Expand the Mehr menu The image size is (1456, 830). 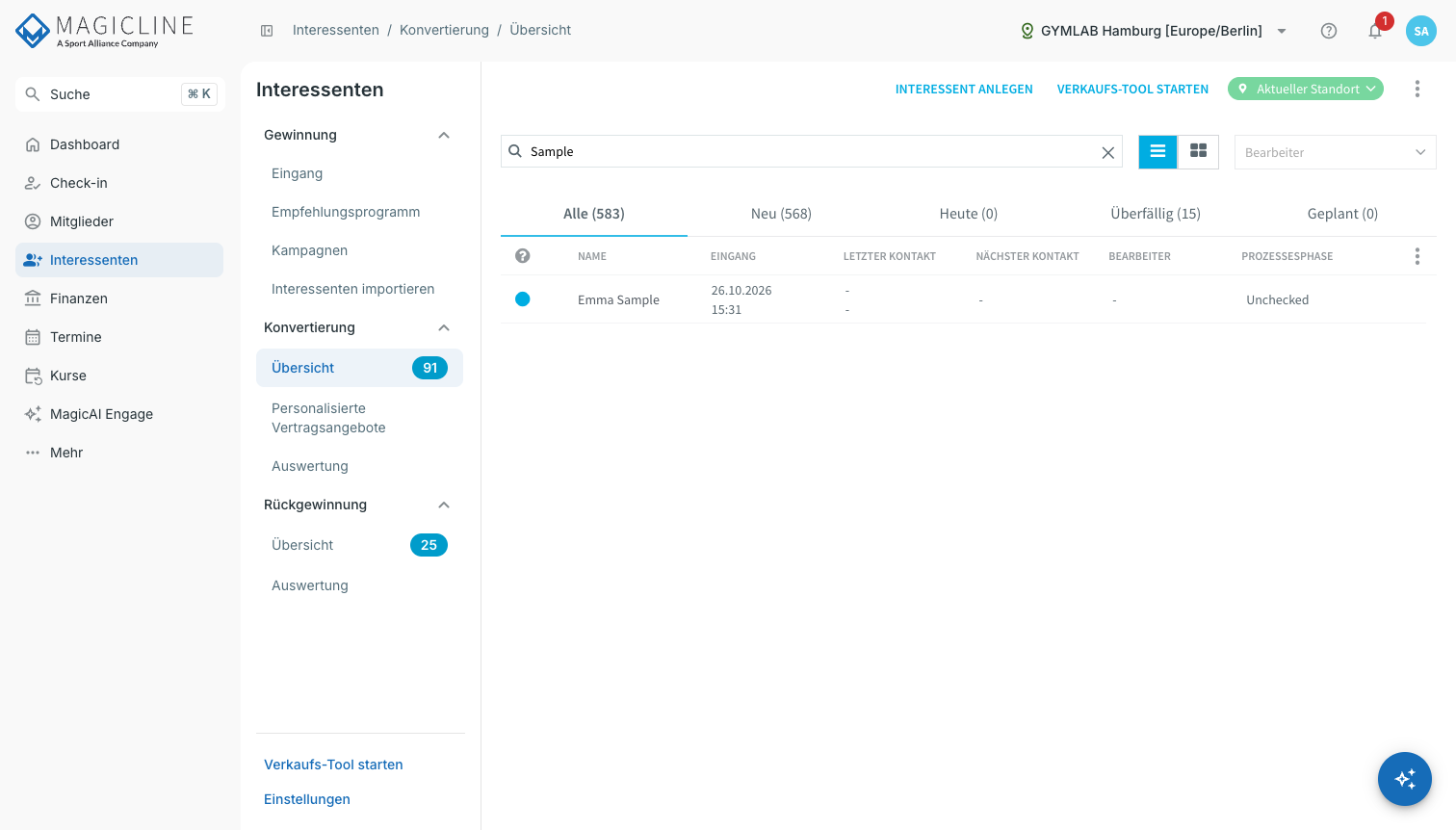119,453
